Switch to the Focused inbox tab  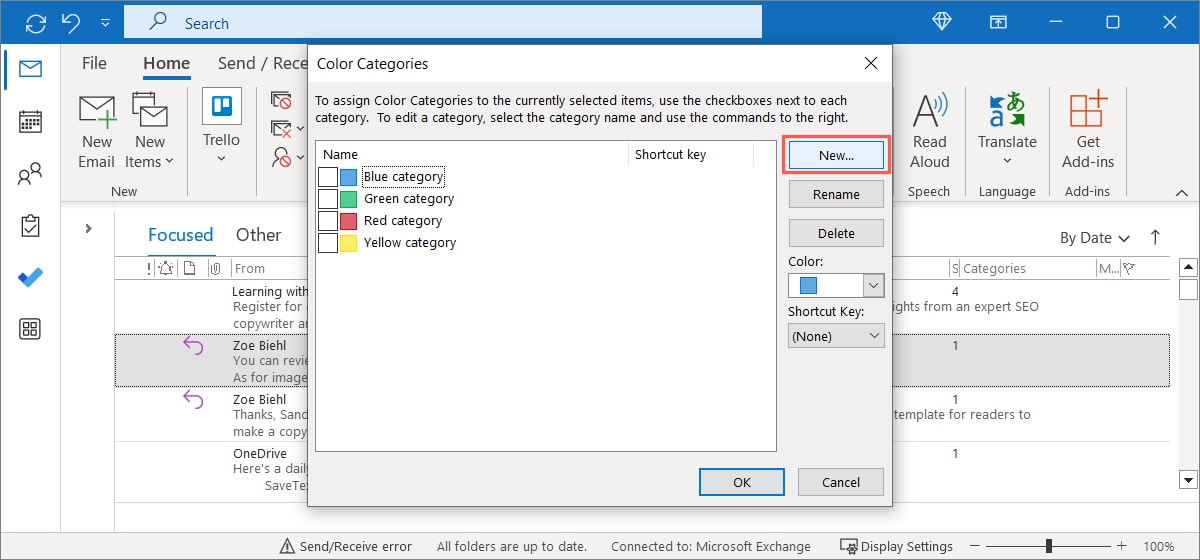(x=180, y=235)
